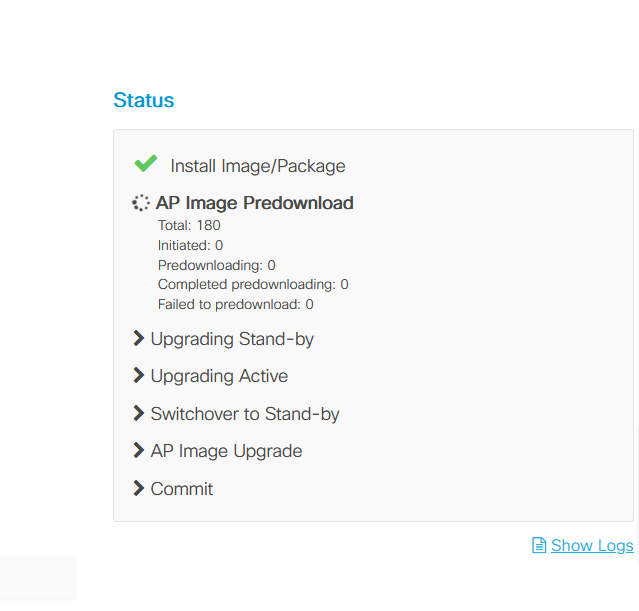Select the AP Image Predownload heading

pos(254,203)
